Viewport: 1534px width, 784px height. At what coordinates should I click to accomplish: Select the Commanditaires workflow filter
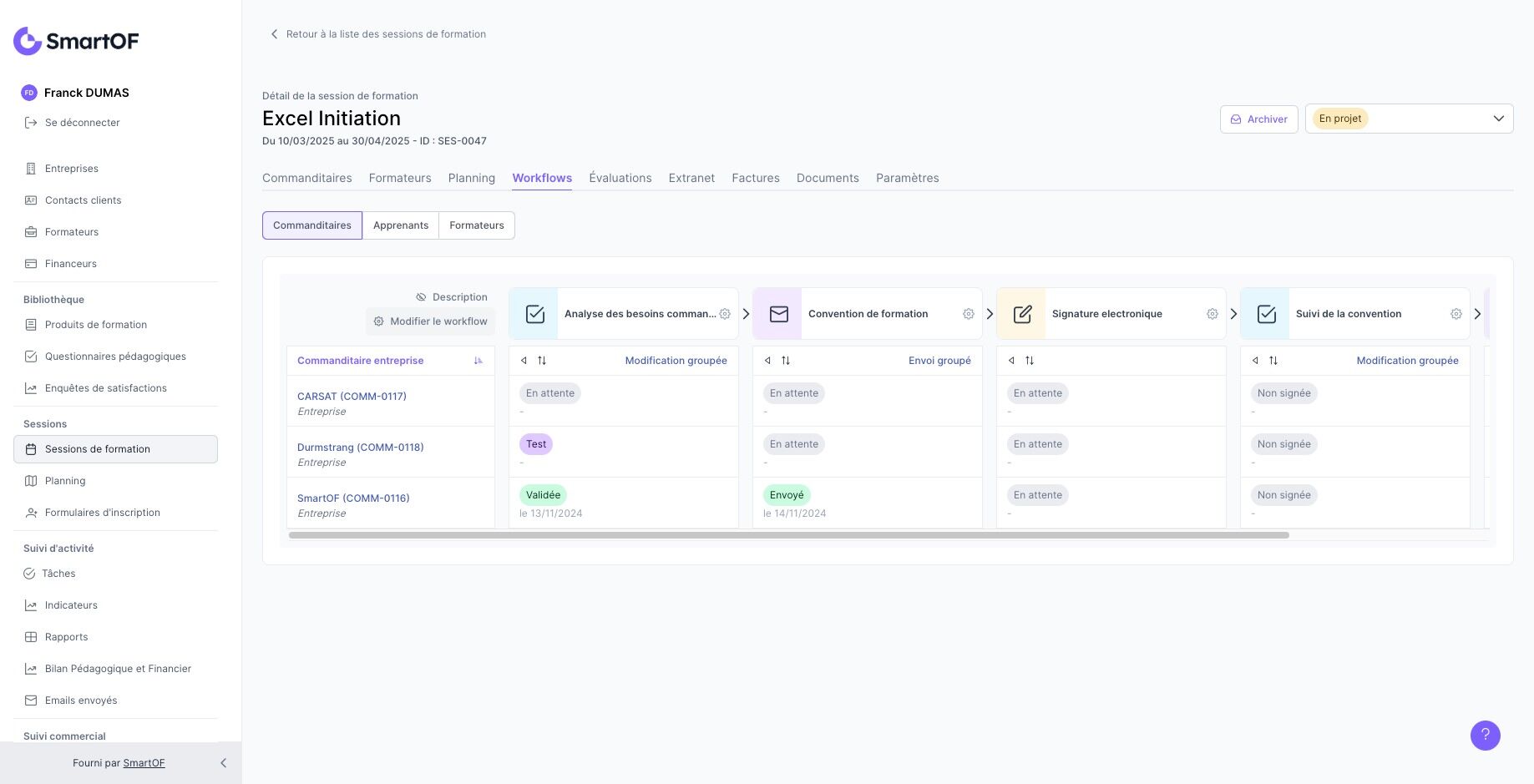312,225
